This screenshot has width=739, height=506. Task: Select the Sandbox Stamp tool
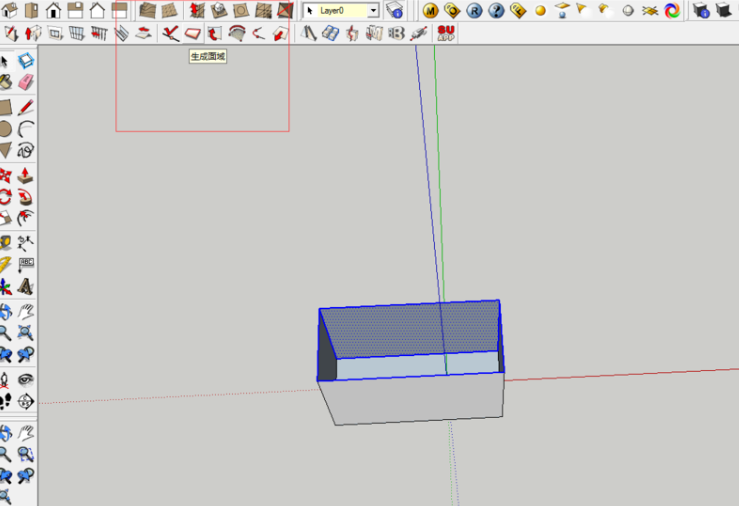218,10
